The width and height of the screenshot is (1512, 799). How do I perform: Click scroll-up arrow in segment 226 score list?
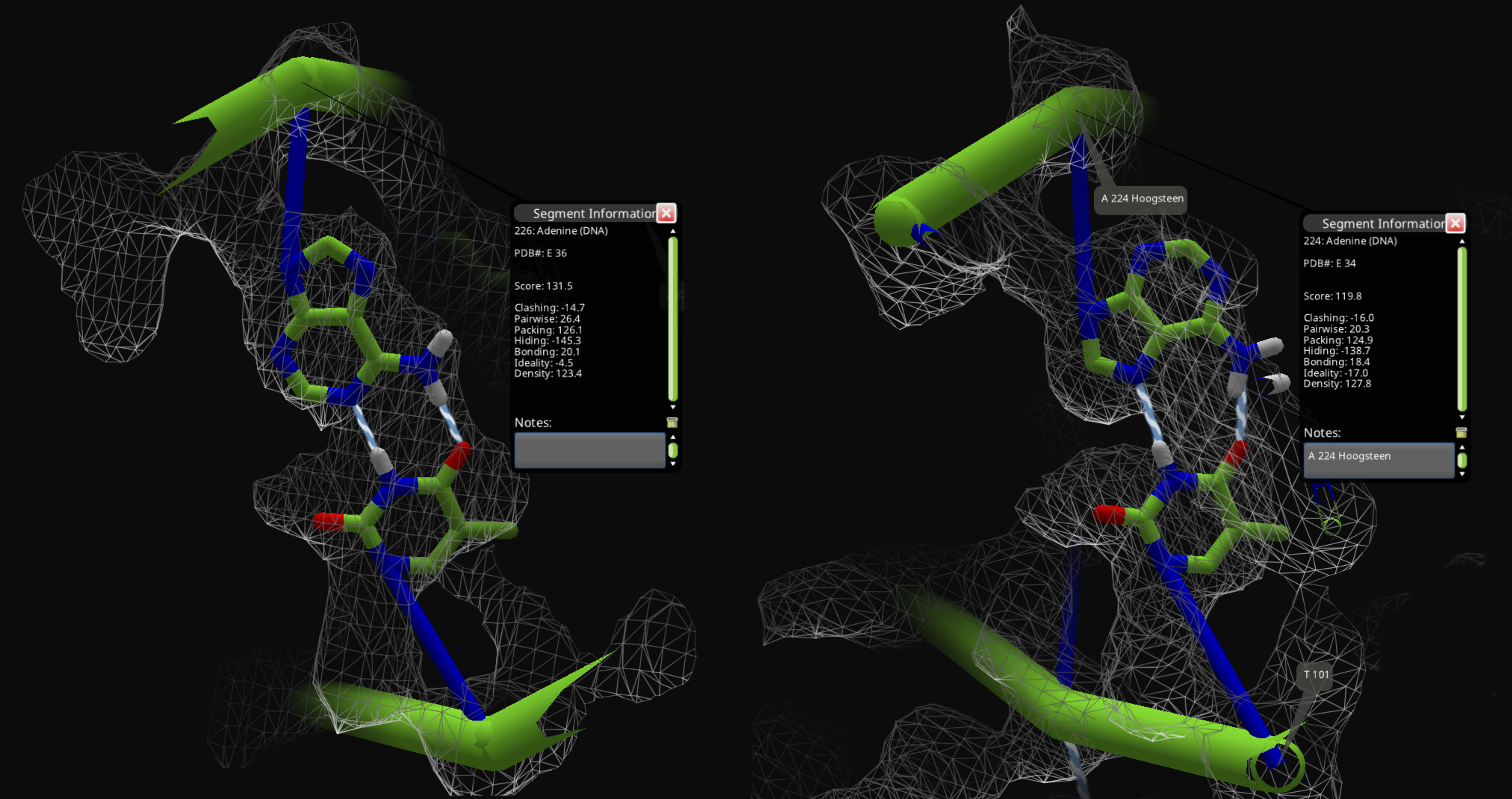[673, 232]
